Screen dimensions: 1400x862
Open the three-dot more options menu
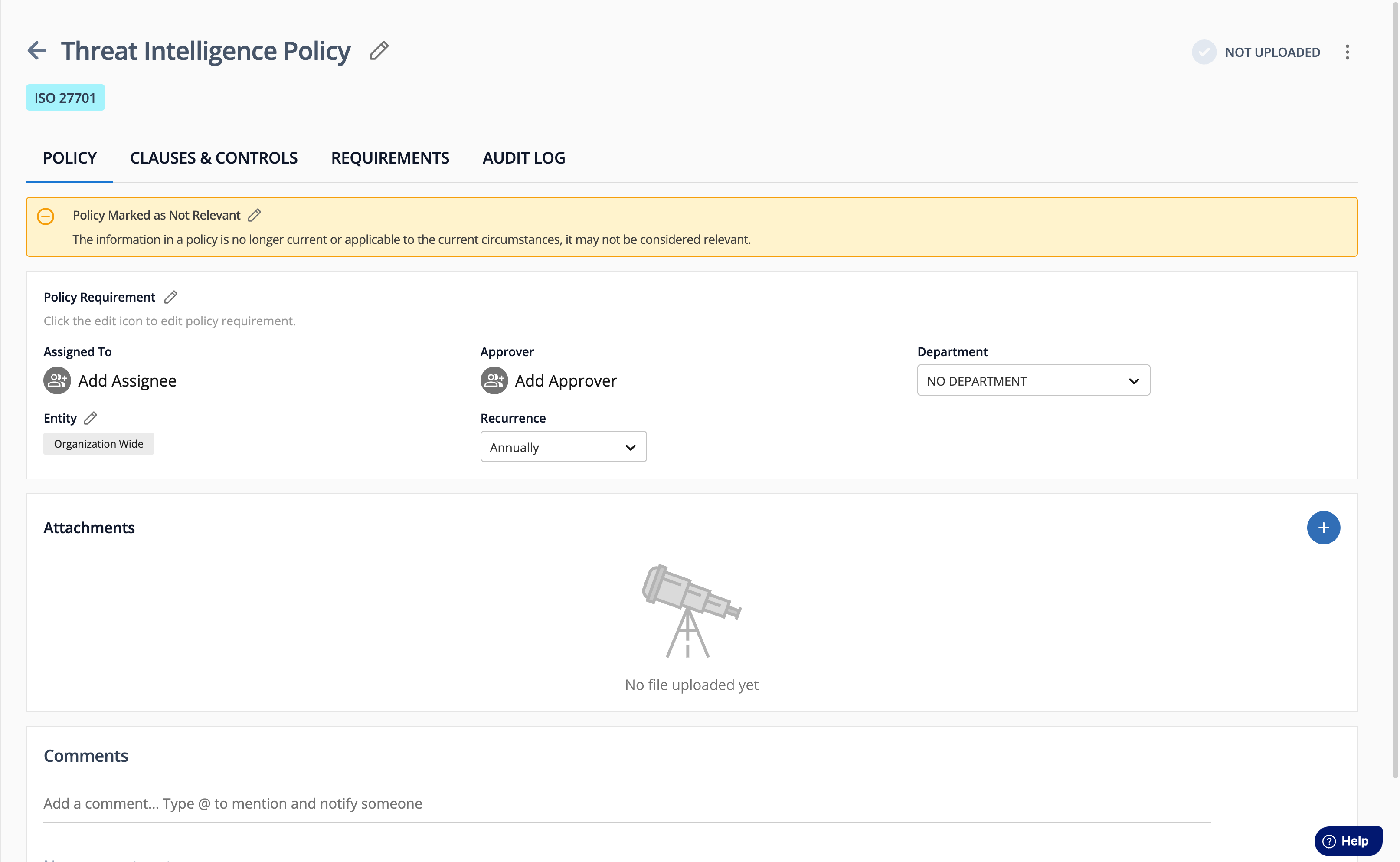click(1347, 52)
